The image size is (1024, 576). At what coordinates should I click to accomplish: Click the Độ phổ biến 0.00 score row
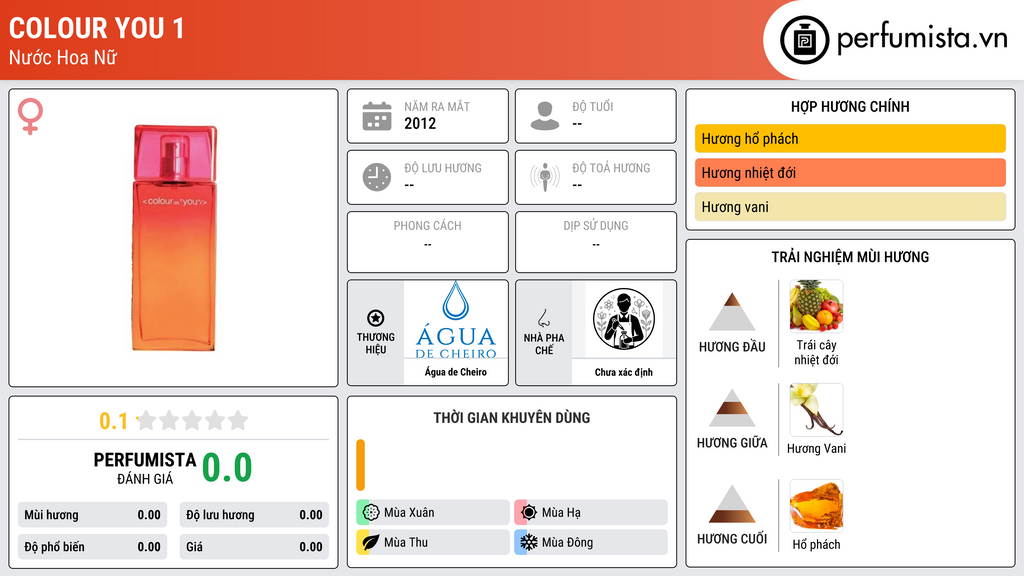point(93,547)
